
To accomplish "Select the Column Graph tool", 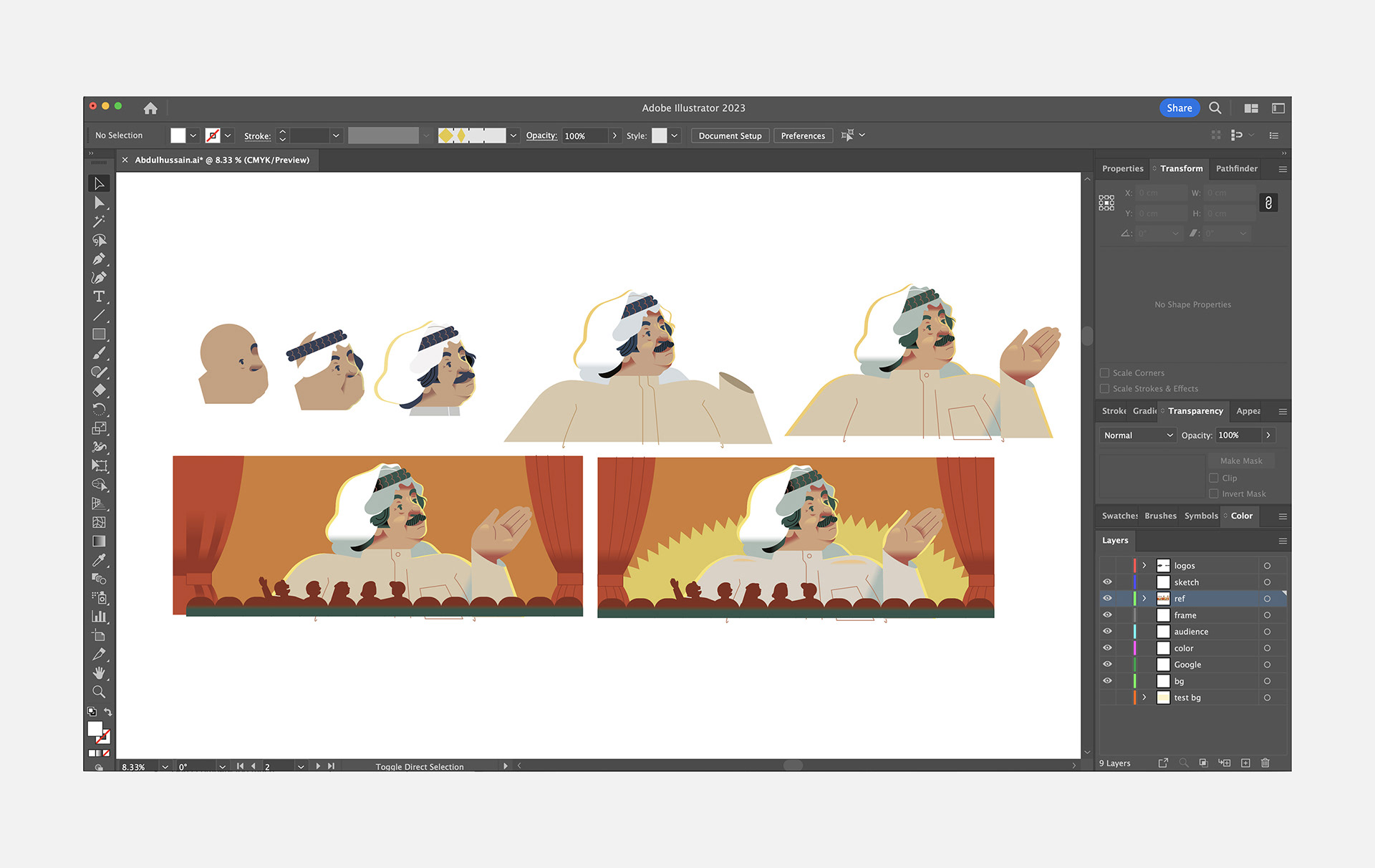I will (100, 616).
